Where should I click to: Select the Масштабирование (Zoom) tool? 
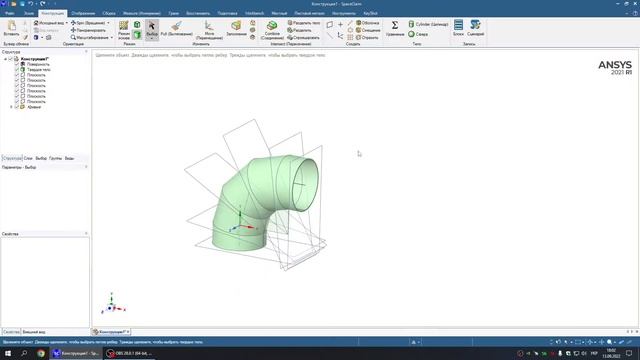click(89, 38)
